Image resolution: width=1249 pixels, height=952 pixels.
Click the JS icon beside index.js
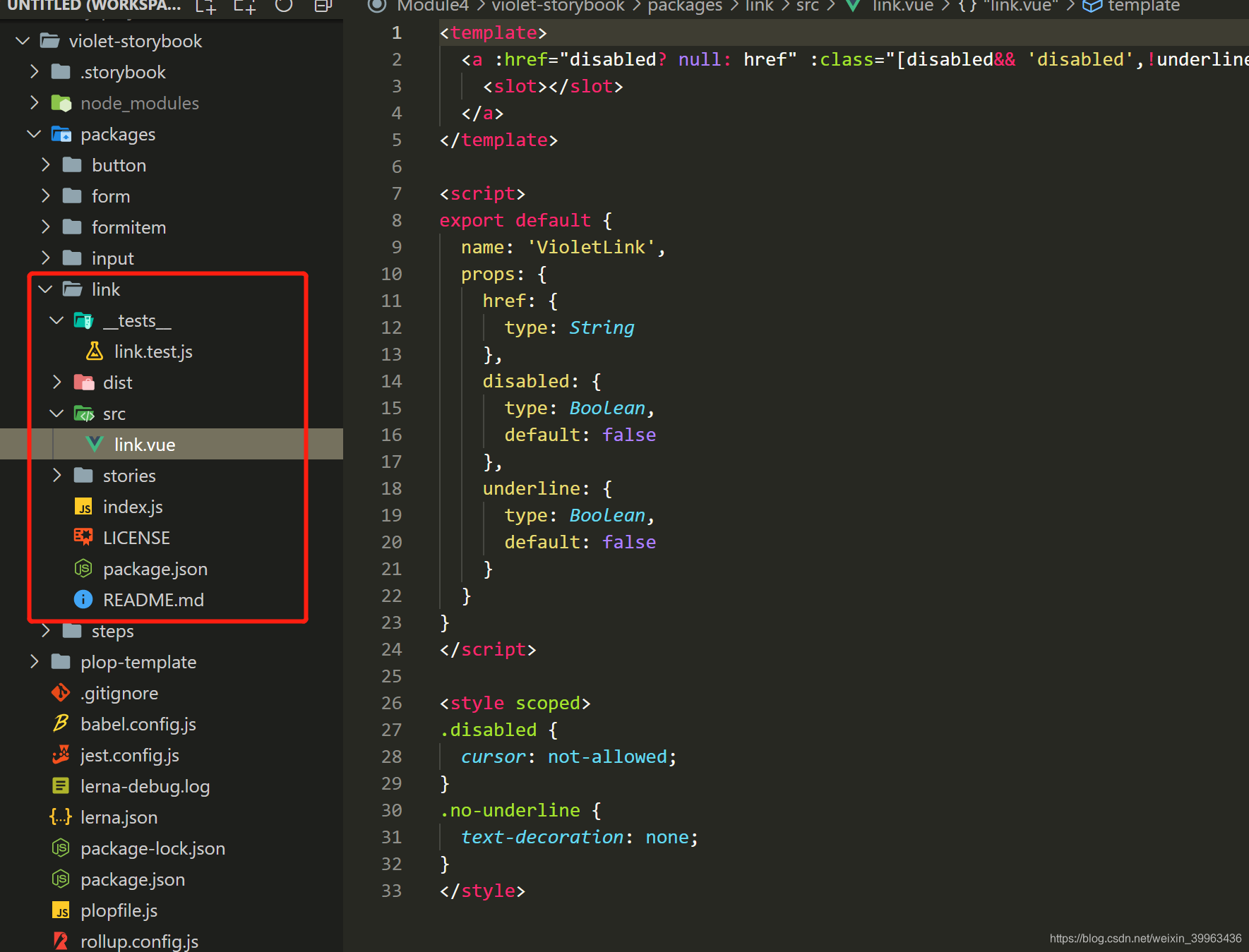pyautogui.click(x=83, y=507)
